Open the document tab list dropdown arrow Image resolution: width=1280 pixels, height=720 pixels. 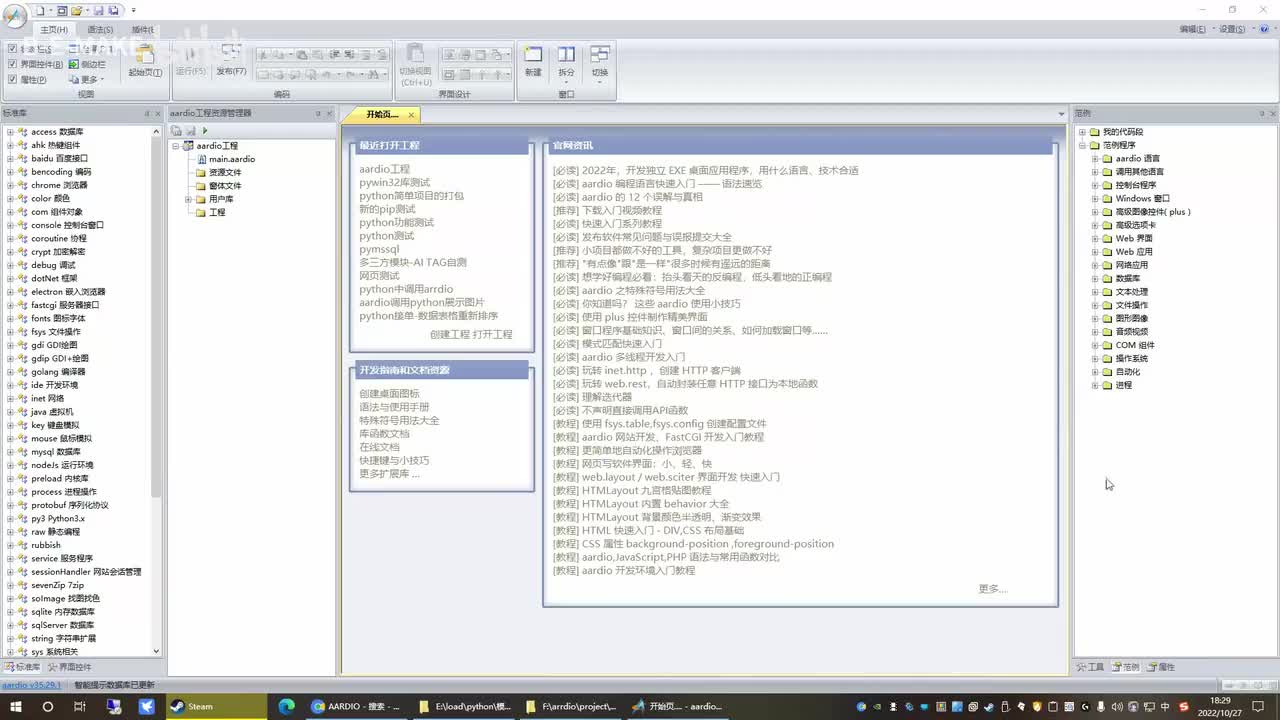[1061, 114]
